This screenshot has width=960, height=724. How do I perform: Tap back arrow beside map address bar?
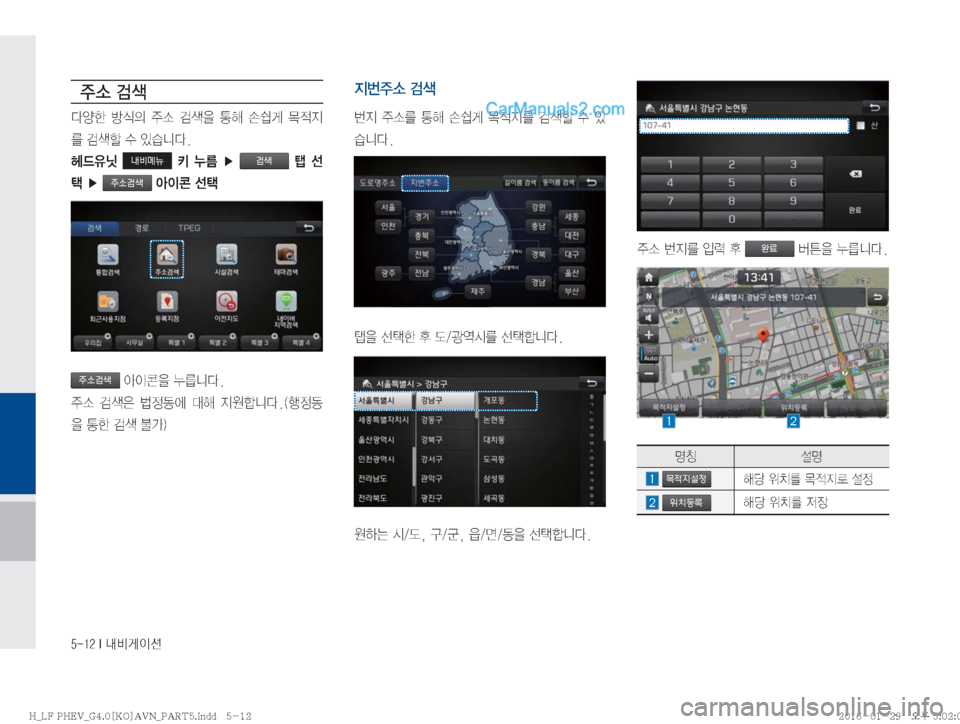tap(877, 297)
